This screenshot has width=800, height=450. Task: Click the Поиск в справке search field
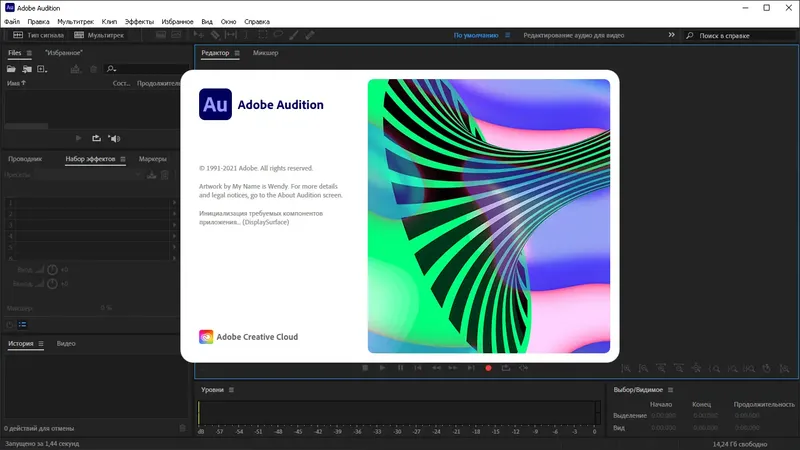tap(740, 36)
